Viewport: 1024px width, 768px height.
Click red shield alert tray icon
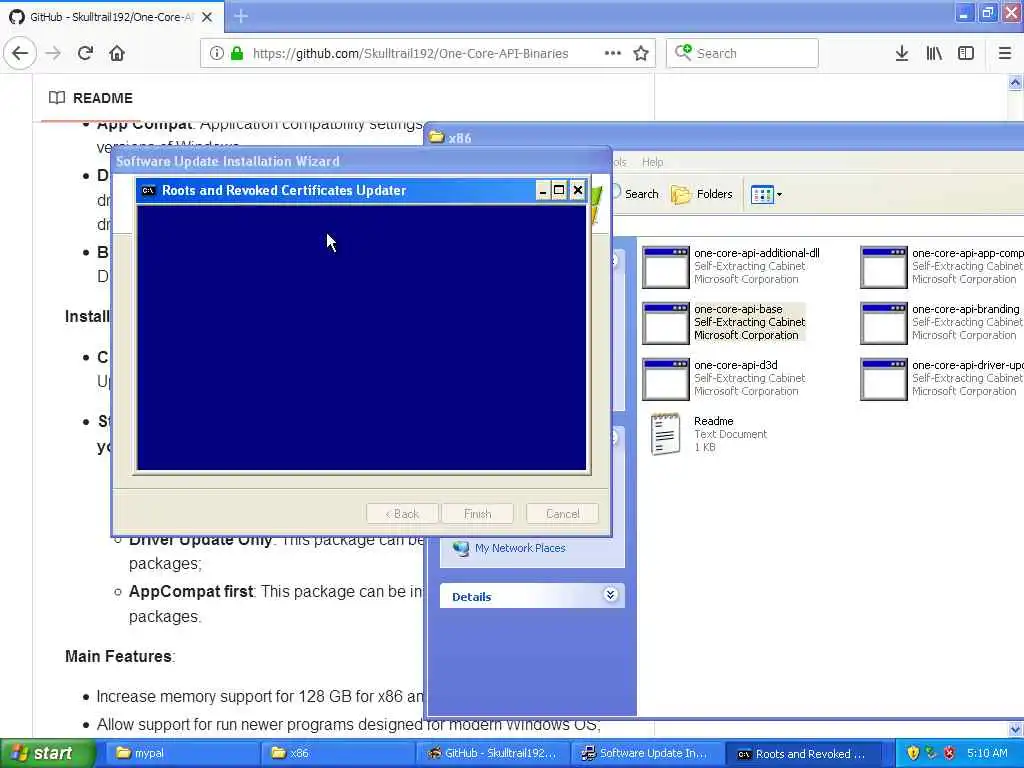(x=950, y=754)
